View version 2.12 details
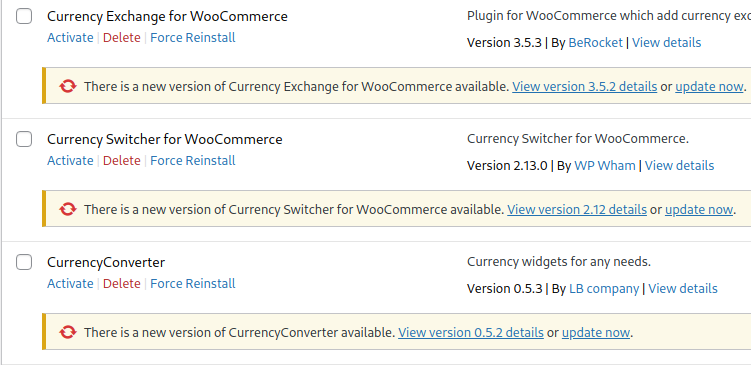The height and width of the screenshot is (365, 751). (x=577, y=209)
